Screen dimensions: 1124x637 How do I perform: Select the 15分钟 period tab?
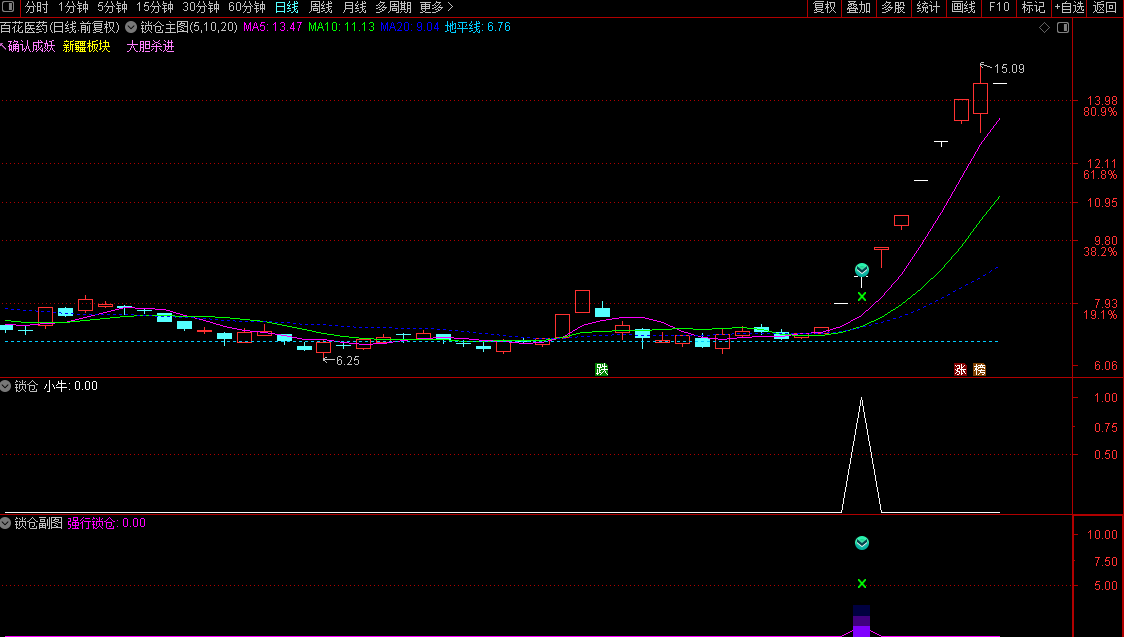pyautogui.click(x=155, y=7)
